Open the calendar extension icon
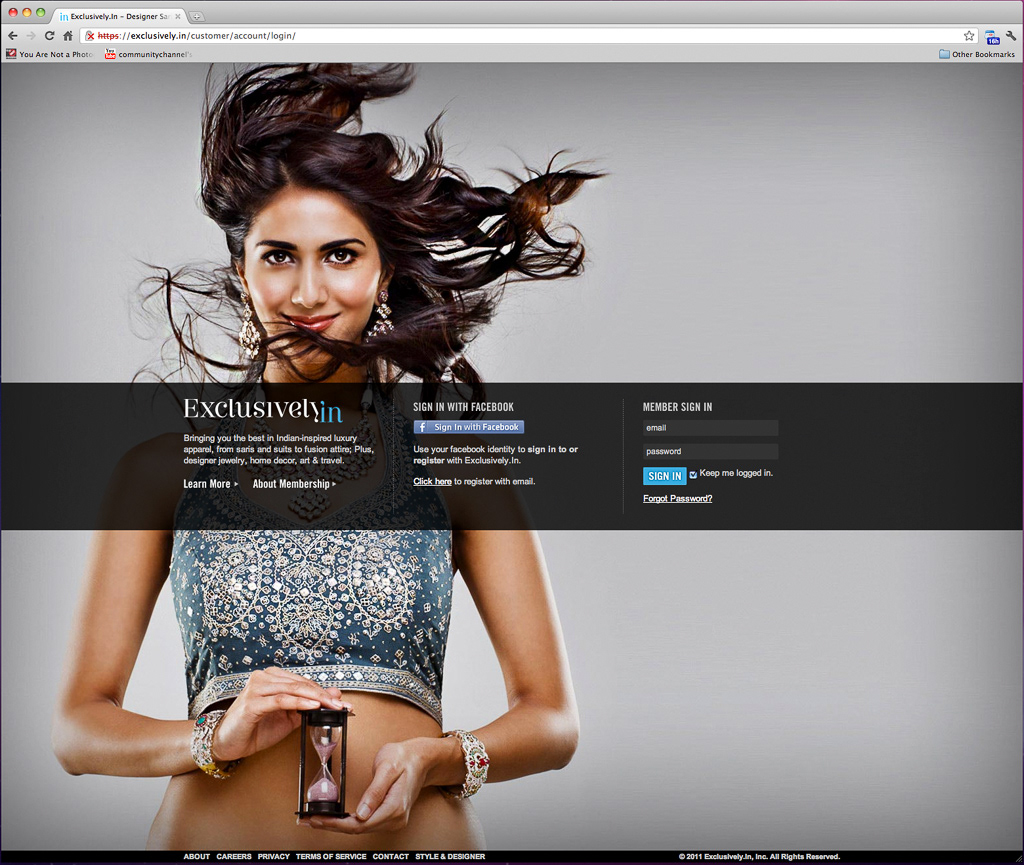This screenshot has height=865, width=1024. coord(992,37)
